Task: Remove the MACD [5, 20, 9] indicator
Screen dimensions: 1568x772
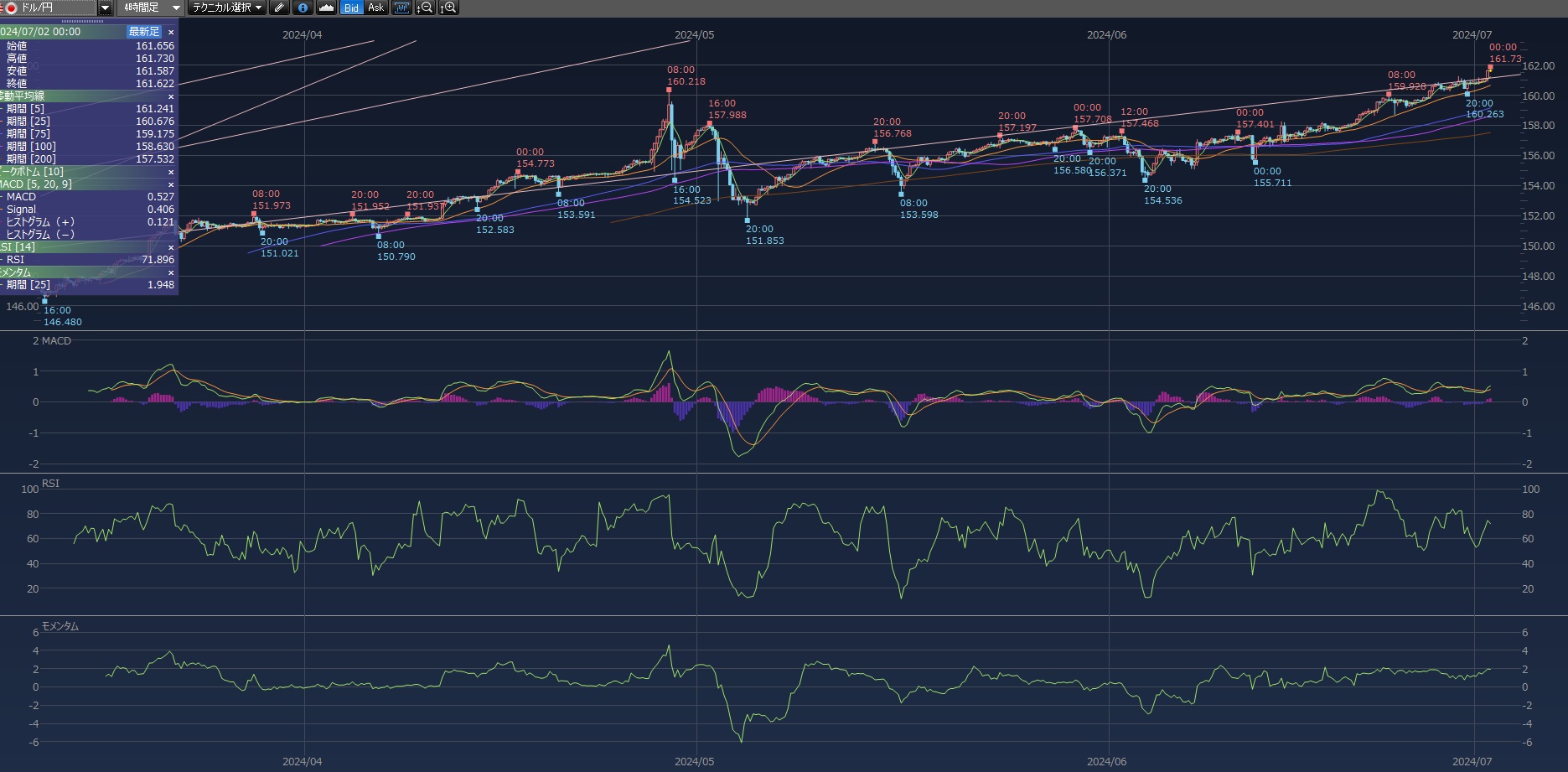Action: [x=171, y=184]
